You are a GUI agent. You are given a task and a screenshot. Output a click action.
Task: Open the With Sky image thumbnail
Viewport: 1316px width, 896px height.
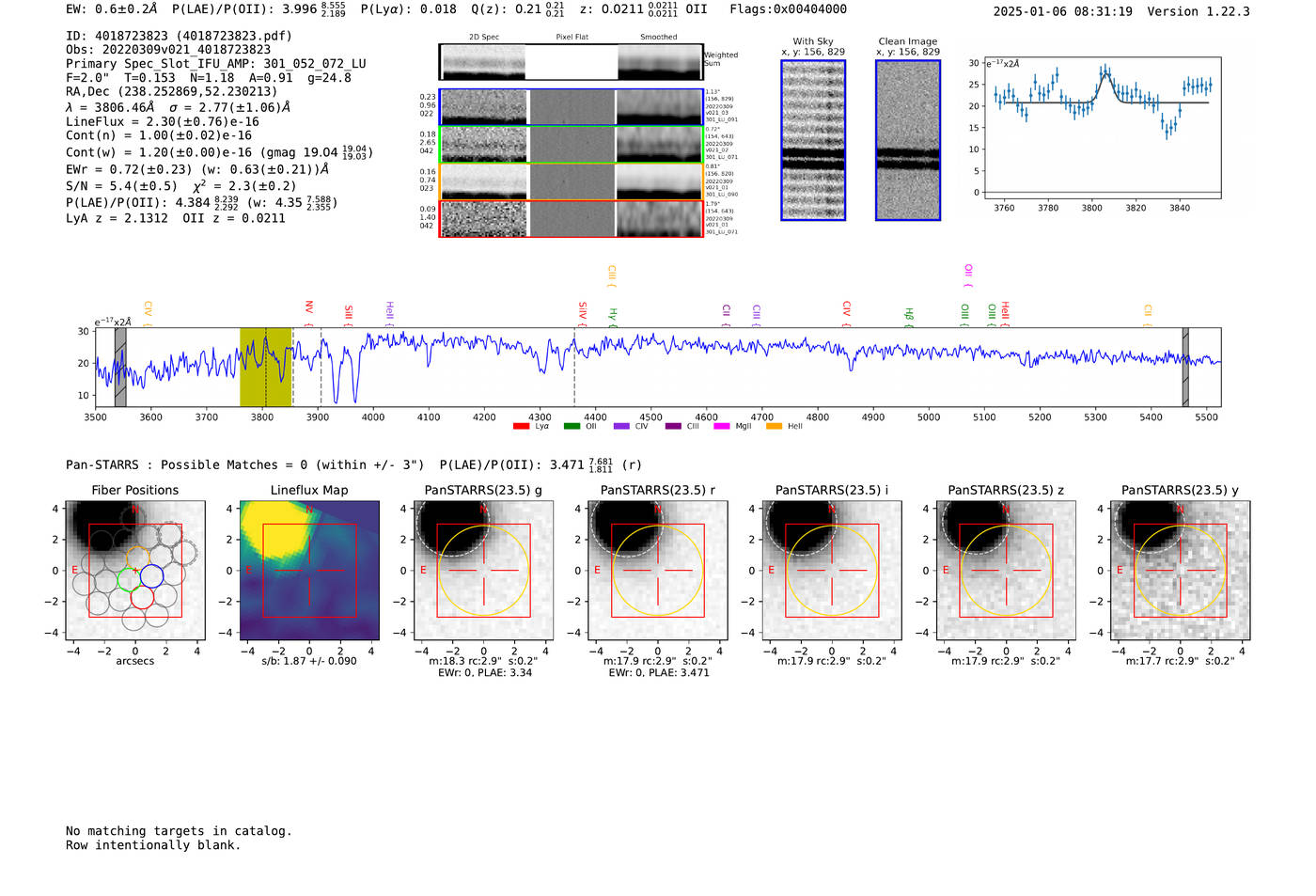[x=813, y=140]
